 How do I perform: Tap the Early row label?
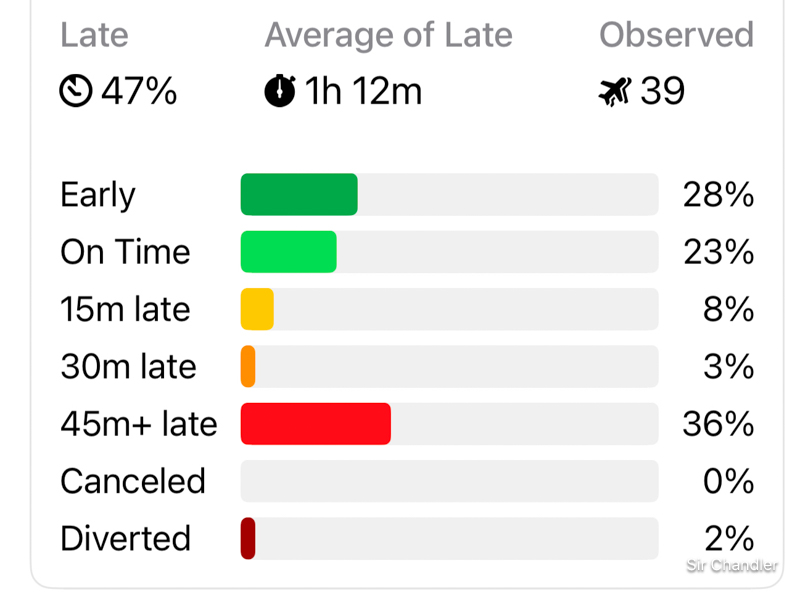97,195
